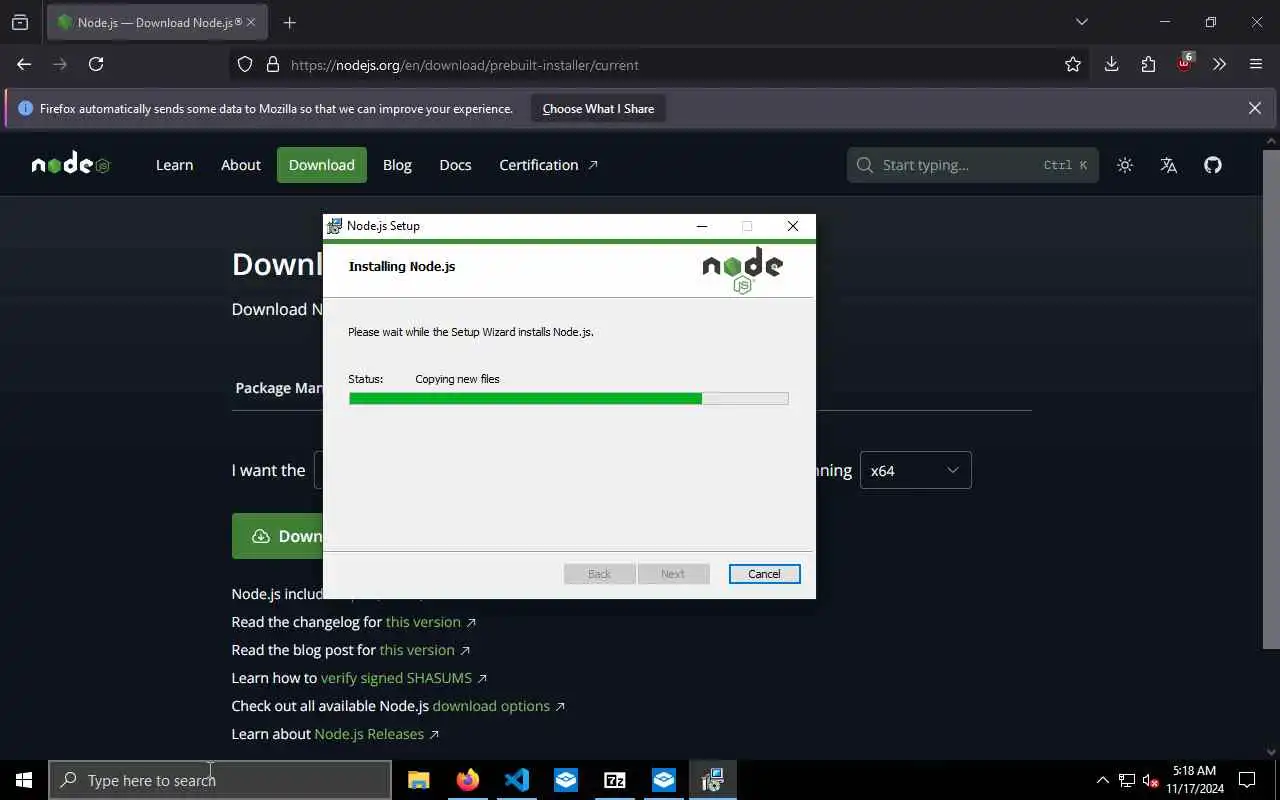Open the language translate icon
The width and height of the screenshot is (1280, 800).
click(1168, 165)
